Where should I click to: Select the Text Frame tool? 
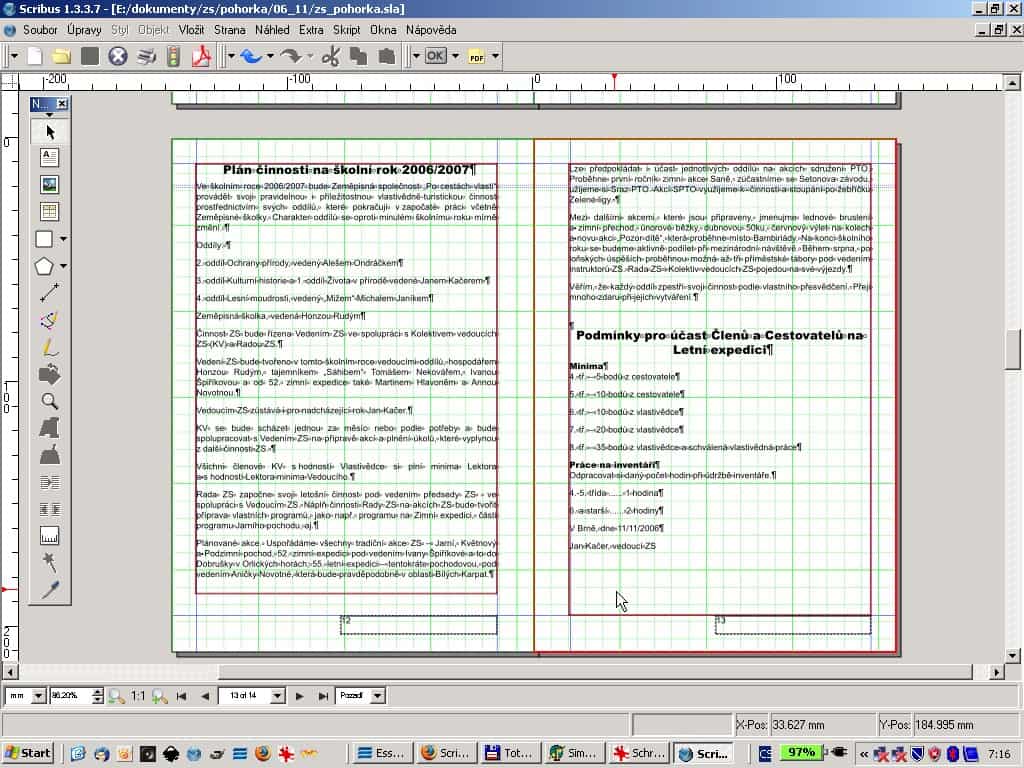[49, 157]
